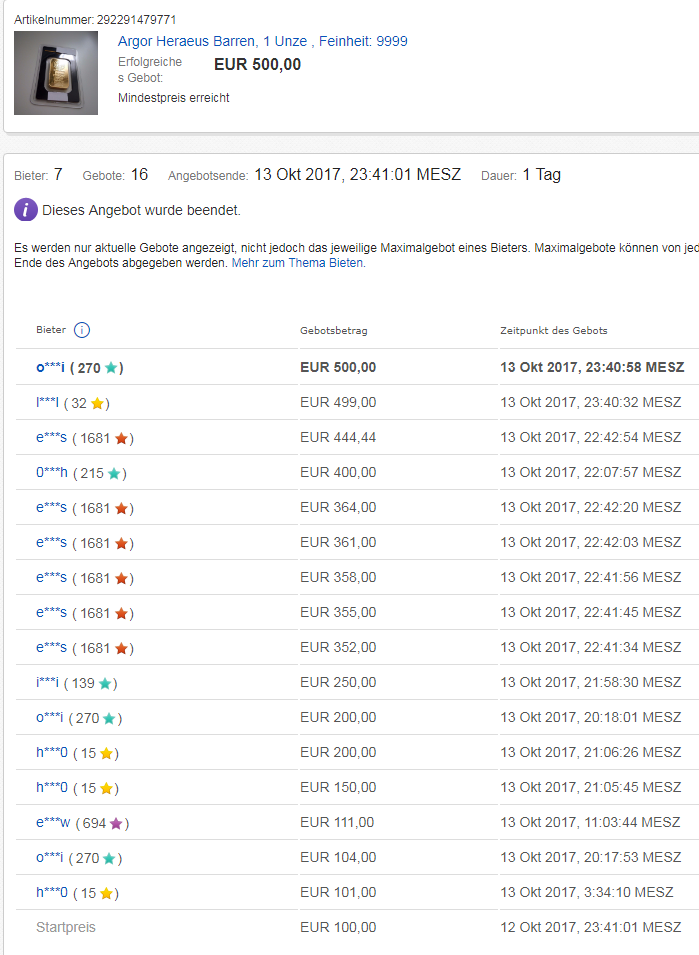The width and height of the screenshot is (699, 955).
Task: Open the gold bar product thumbnail
Action: click(x=56, y=73)
